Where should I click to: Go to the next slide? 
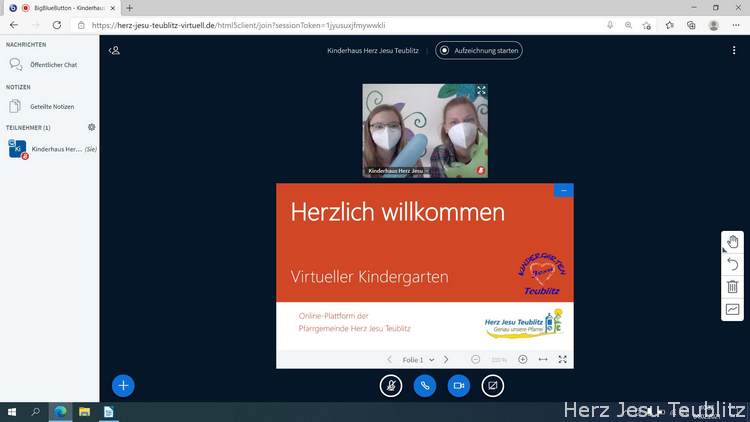pyautogui.click(x=446, y=359)
